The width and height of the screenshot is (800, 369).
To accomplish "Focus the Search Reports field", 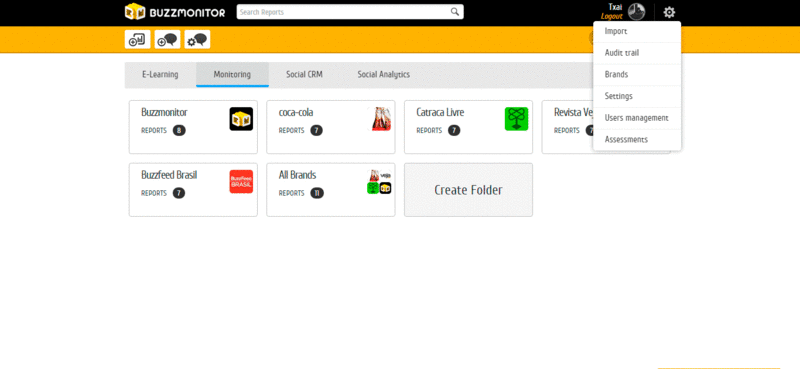I will [x=343, y=12].
